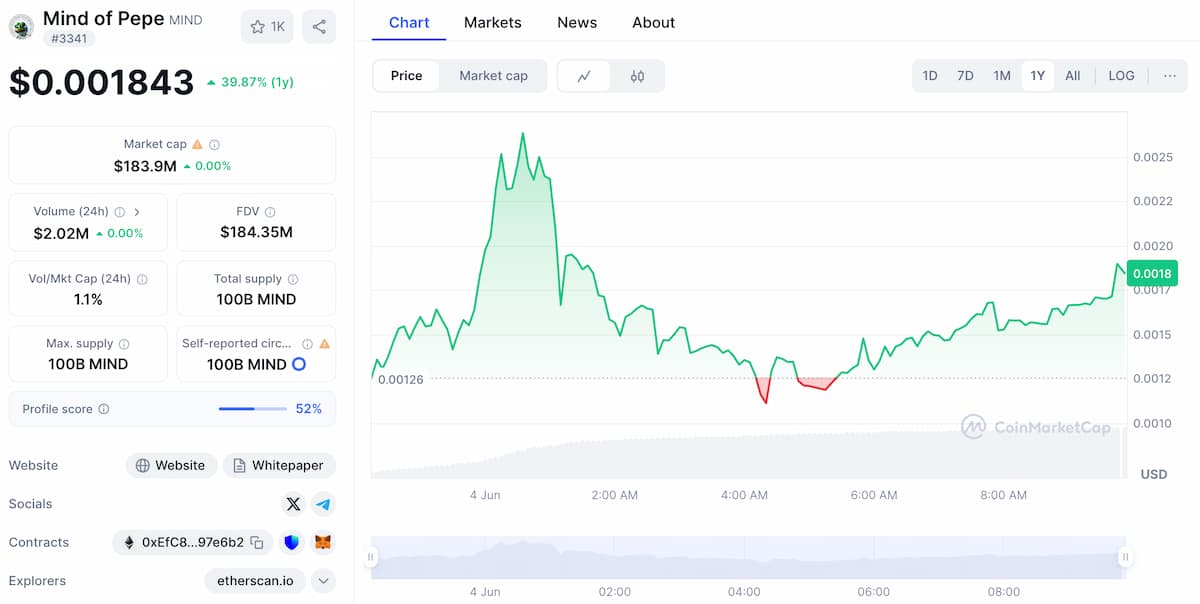The height and width of the screenshot is (604, 1200).
Task: Open the Whitepaper link
Action: point(279,465)
